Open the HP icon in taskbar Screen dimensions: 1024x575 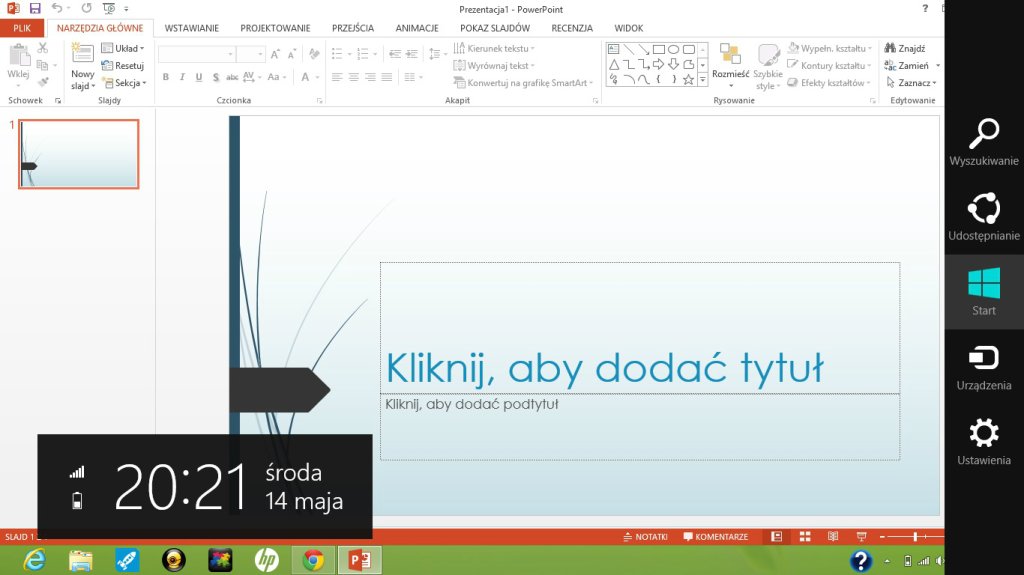266,561
